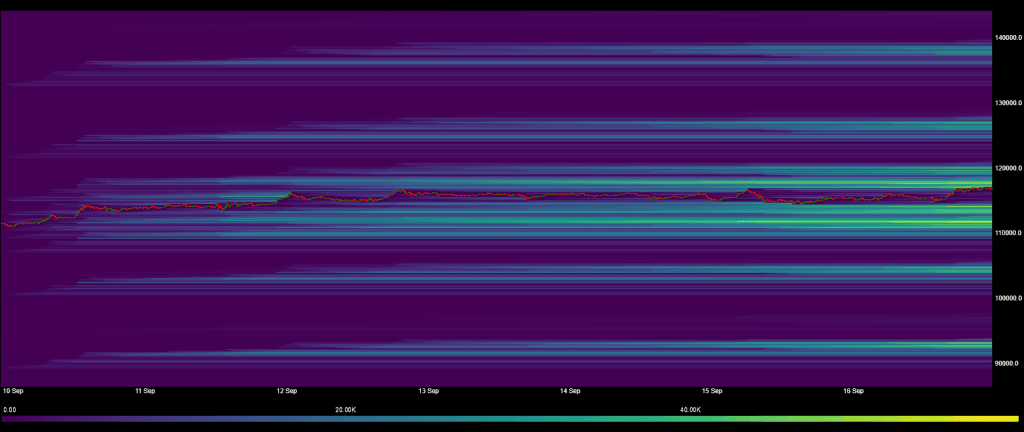Image resolution: width=1024 pixels, height=432 pixels.
Task: Click the 15 Sep time axis label
Action: 712,391
